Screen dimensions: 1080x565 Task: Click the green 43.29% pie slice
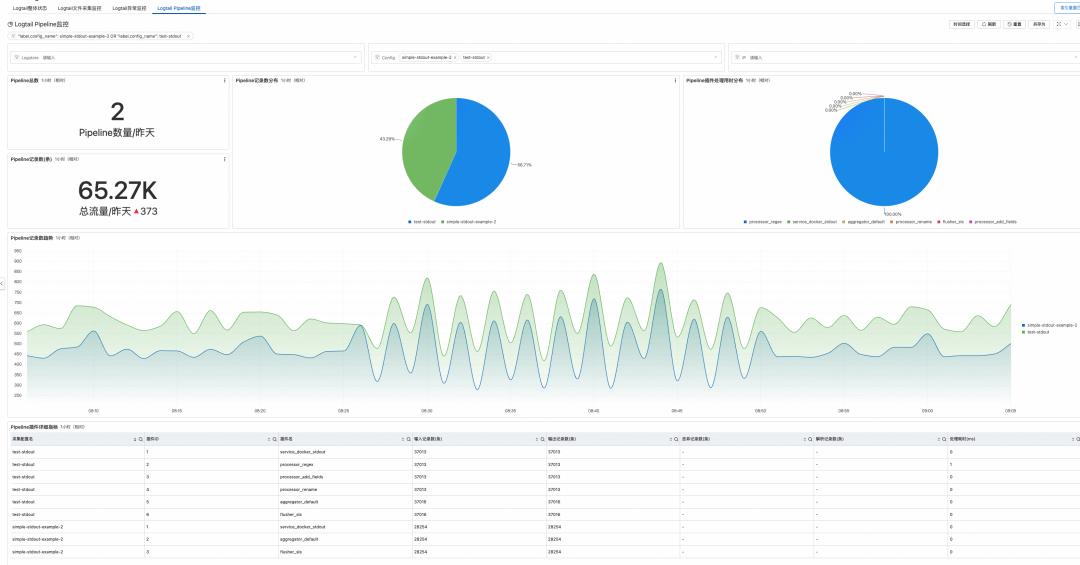point(427,145)
